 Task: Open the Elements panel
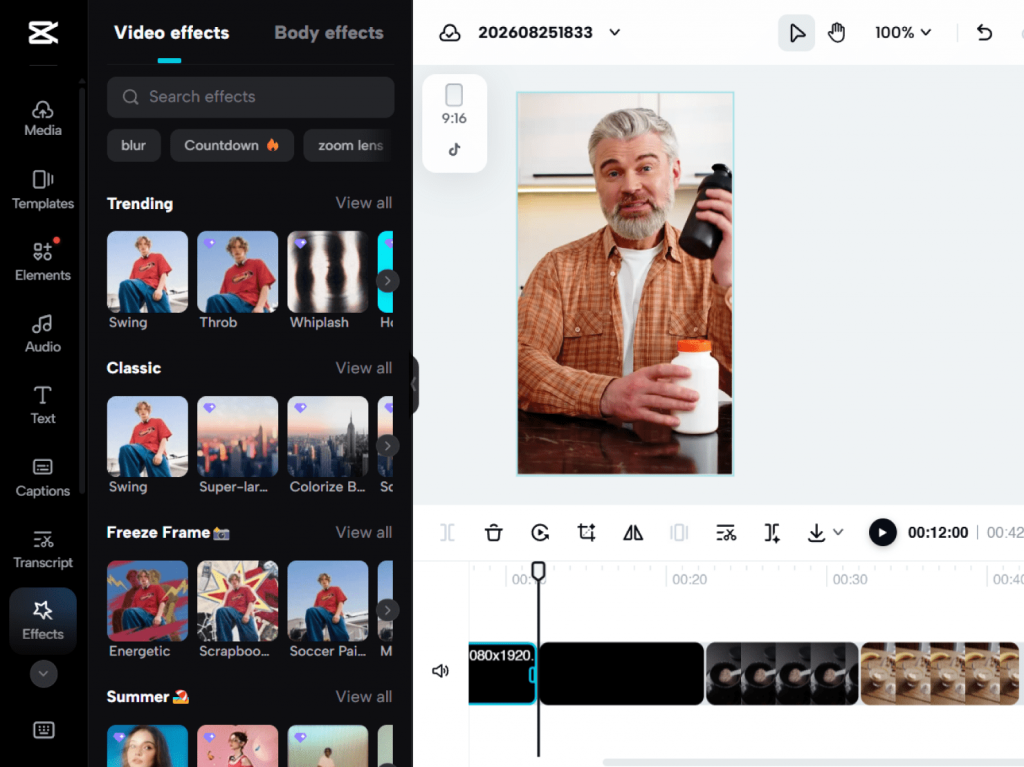[42, 261]
